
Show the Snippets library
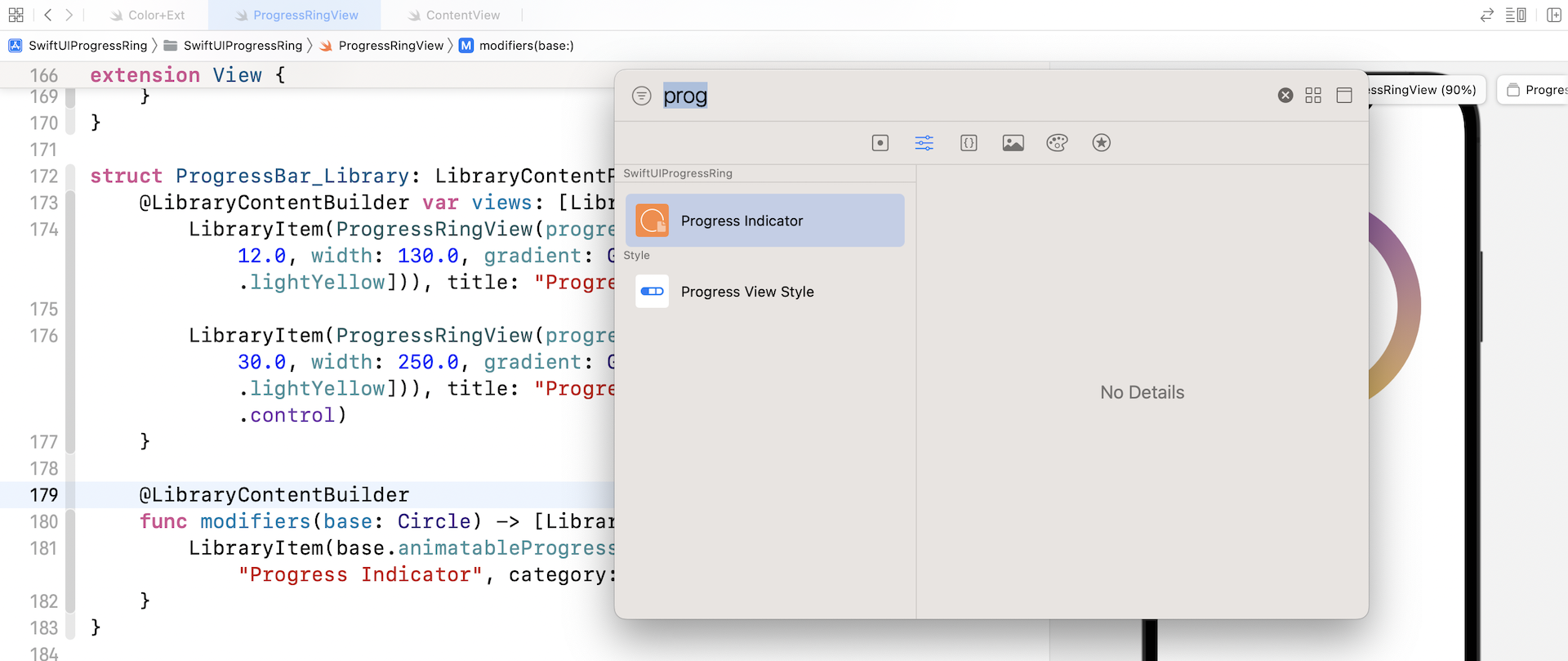[969, 143]
